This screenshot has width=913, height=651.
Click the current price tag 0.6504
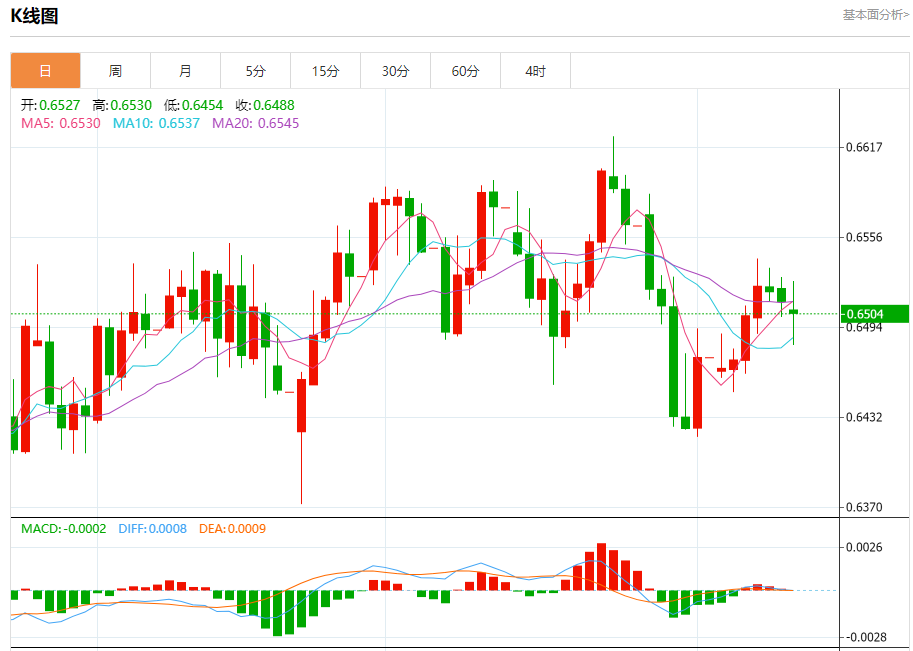875,314
